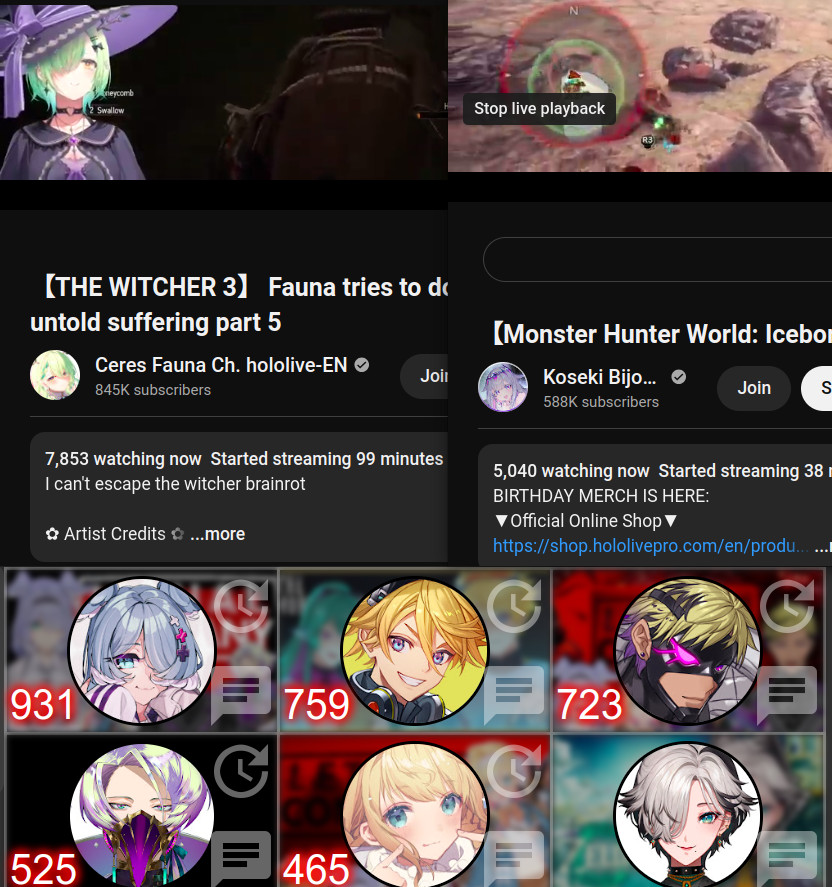
Task: Click Join next to Ceres Fauna channel
Action: click(425, 376)
